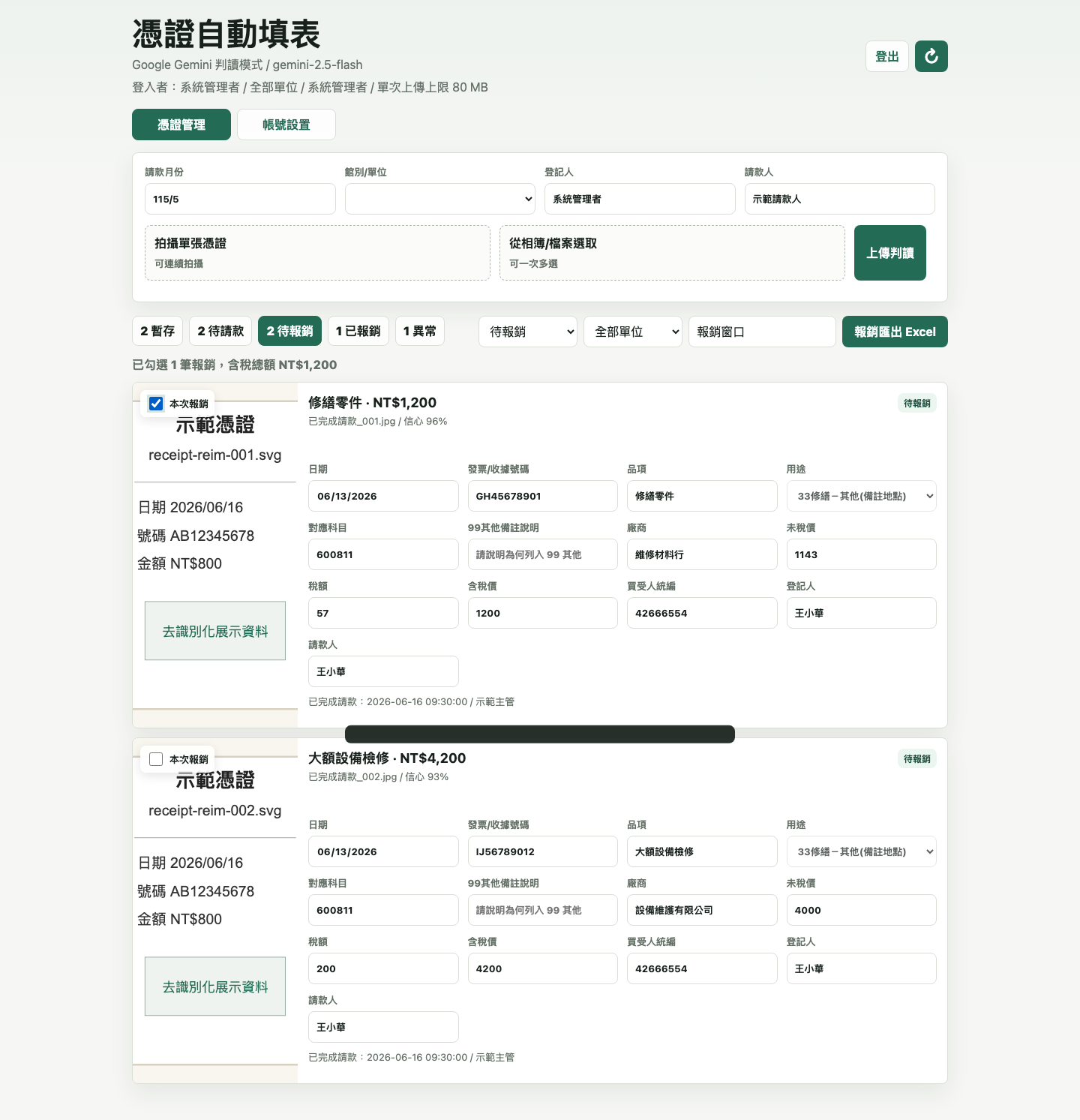The width and height of the screenshot is (1080, 1120).
Task: Open the 全部單位 dropdown
Action: click(633, 332)
